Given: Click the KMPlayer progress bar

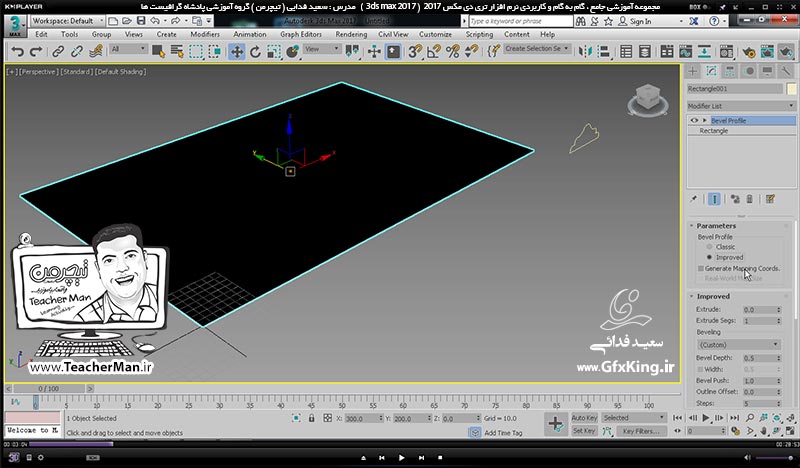Looking at the screenshot, I should (x=400, y=445).
